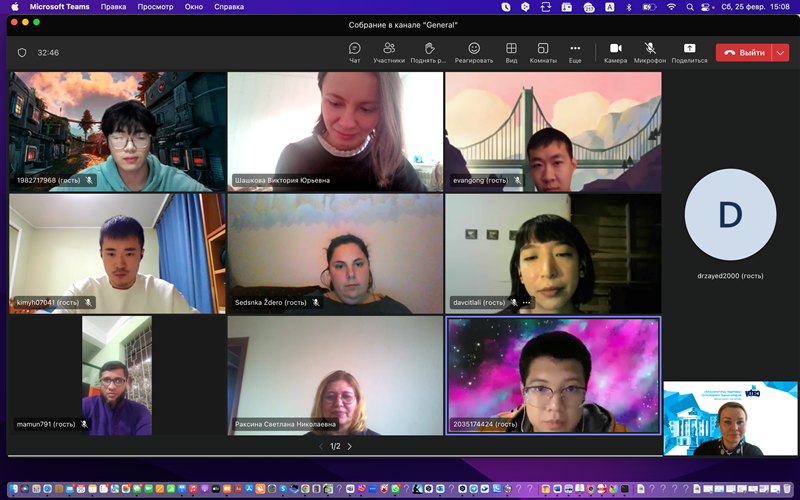Open Комнаты breakout rooms
Screen dimensions: 800x500
click(543, 53)
